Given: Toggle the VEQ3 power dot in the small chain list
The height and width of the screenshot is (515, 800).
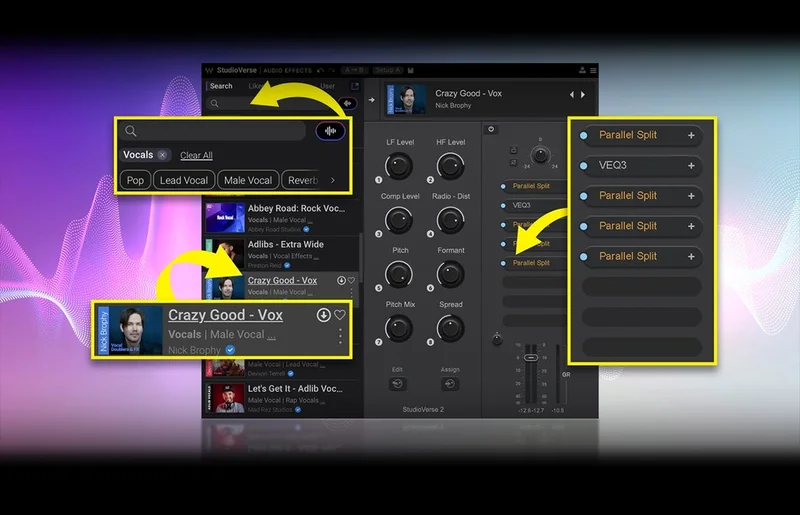Looking at the screenshot, I should (503, 206).
